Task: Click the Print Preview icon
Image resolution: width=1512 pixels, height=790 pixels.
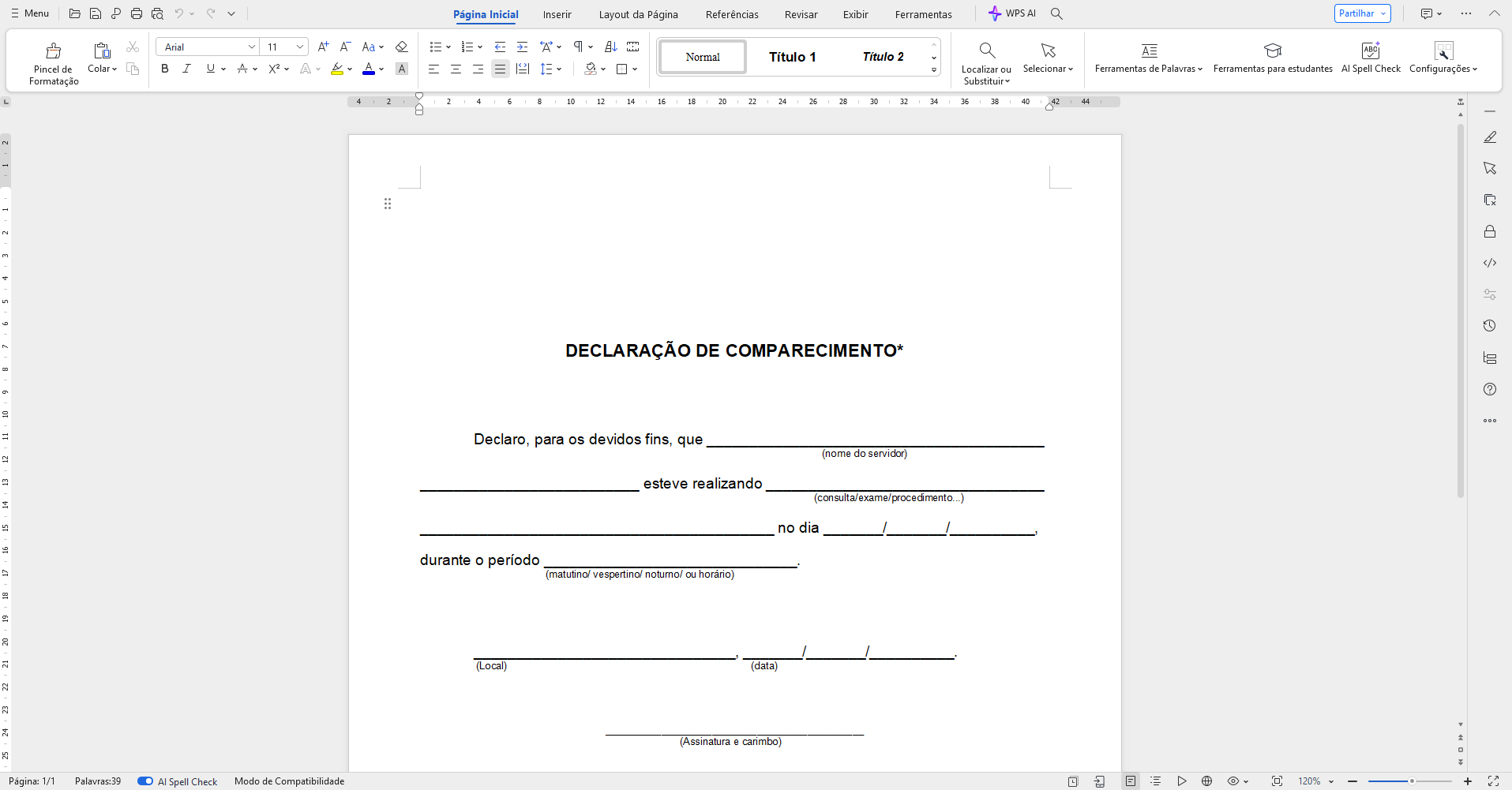Action: click(x=157, y=13)
